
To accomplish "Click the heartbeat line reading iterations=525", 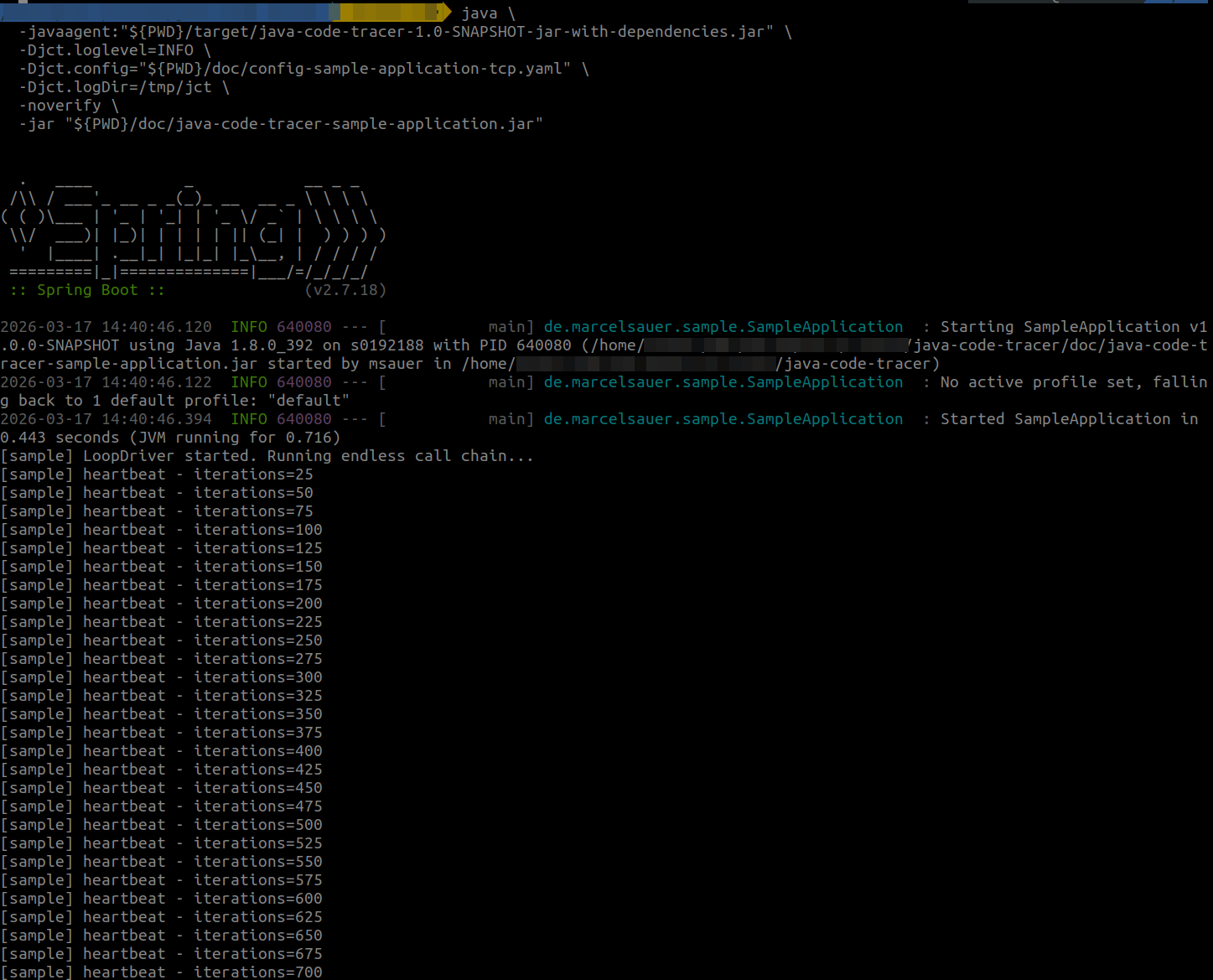I will coord(161,843).
